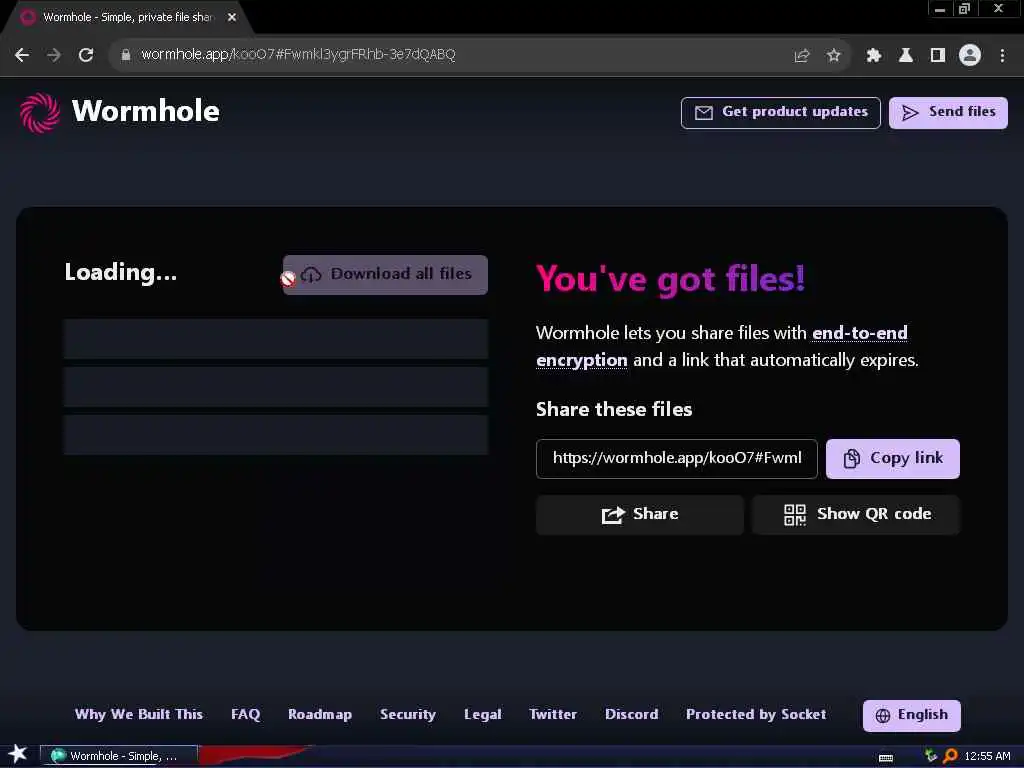Open the FAQ footer link
The width and height of the screenshot is (1024, 768).
point(246,714)
